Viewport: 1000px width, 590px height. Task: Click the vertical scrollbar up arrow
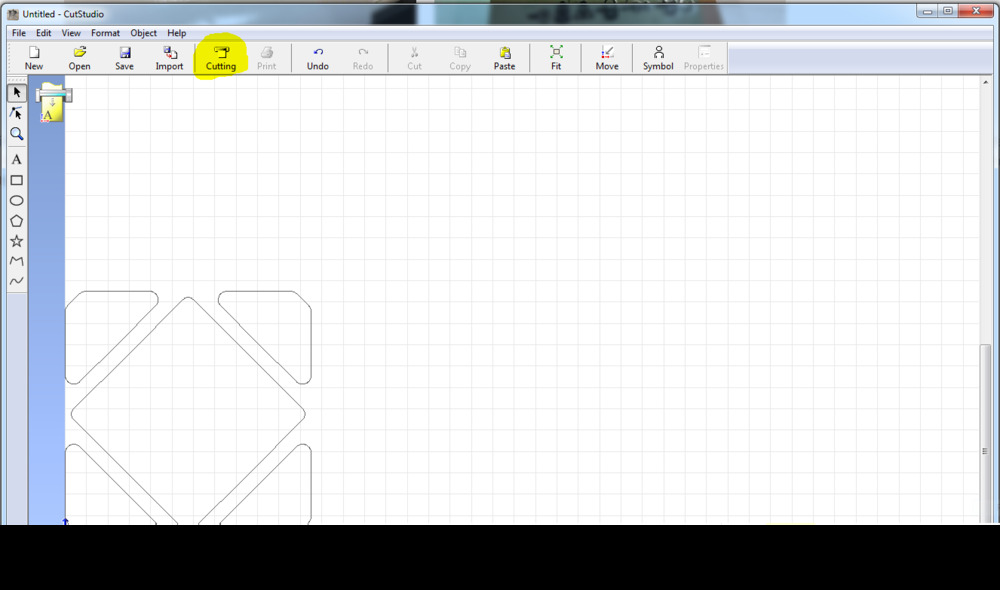(x=985, y=82)
